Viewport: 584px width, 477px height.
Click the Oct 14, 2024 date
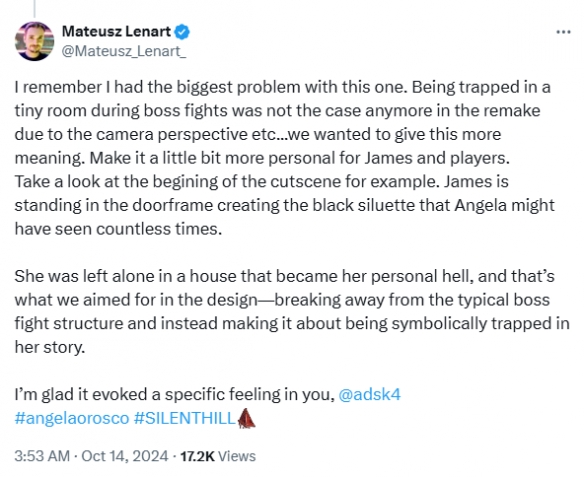pos(125,456)
